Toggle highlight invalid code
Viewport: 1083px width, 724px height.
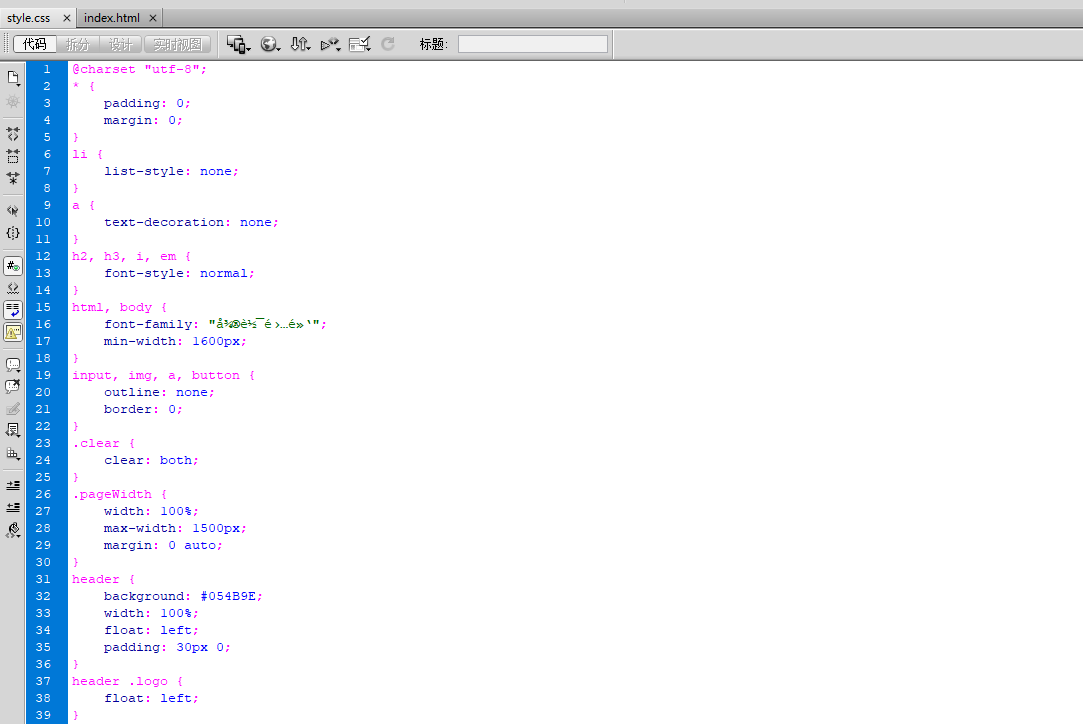13,288
